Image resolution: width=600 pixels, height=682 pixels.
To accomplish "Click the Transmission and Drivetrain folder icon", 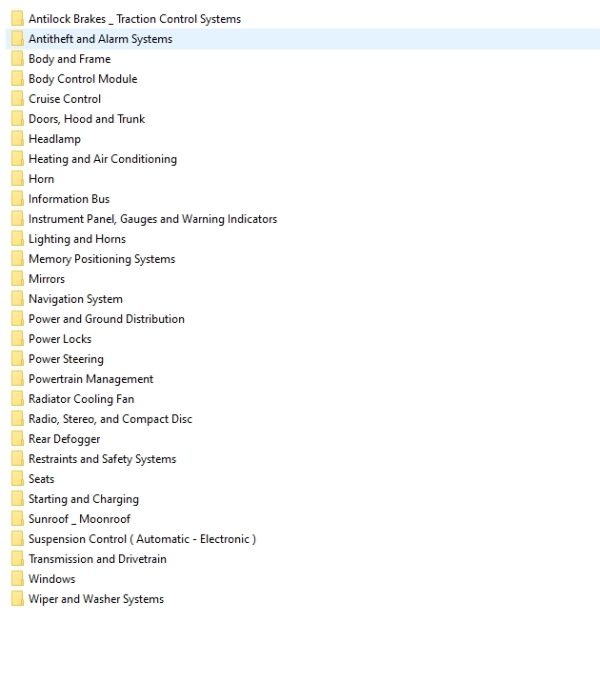I will (17, 559).
